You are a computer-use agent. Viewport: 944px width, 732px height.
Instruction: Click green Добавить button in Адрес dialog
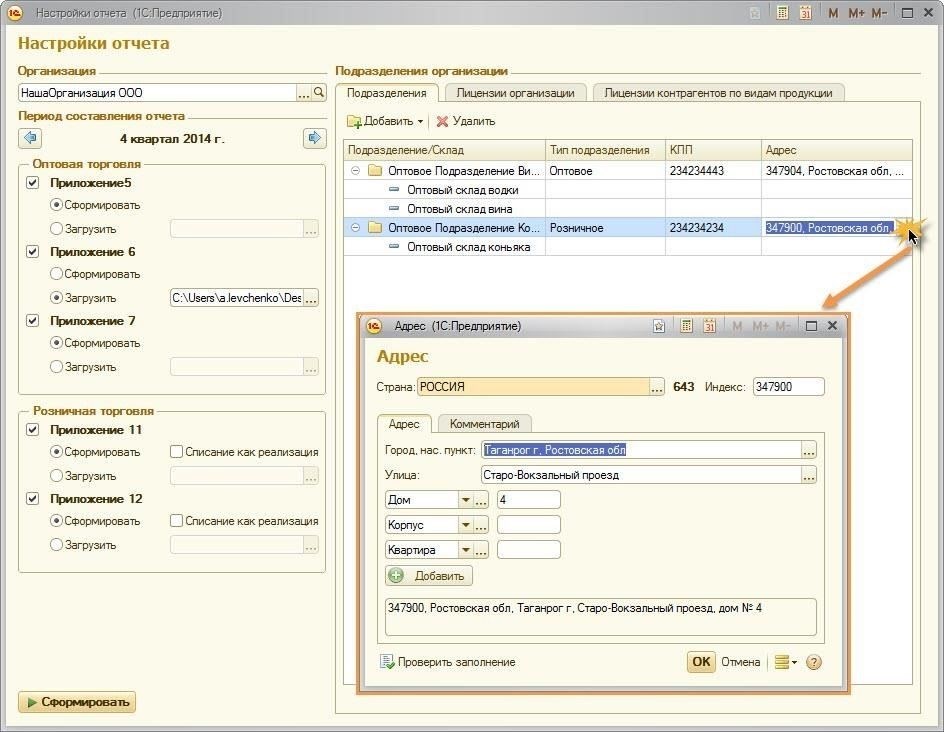pos(429,576)
